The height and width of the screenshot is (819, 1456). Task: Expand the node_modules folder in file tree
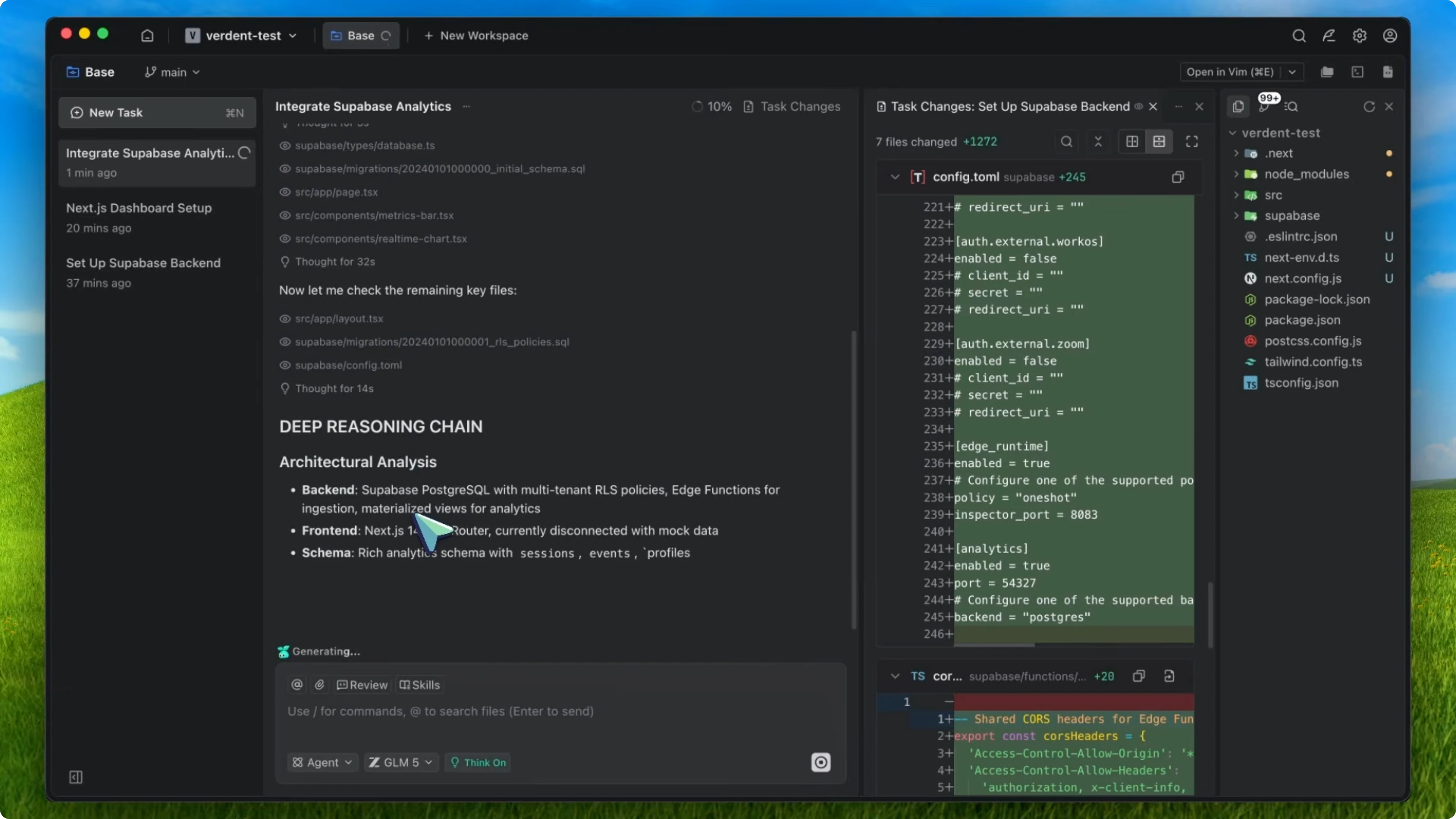[x=1237, y=174]
